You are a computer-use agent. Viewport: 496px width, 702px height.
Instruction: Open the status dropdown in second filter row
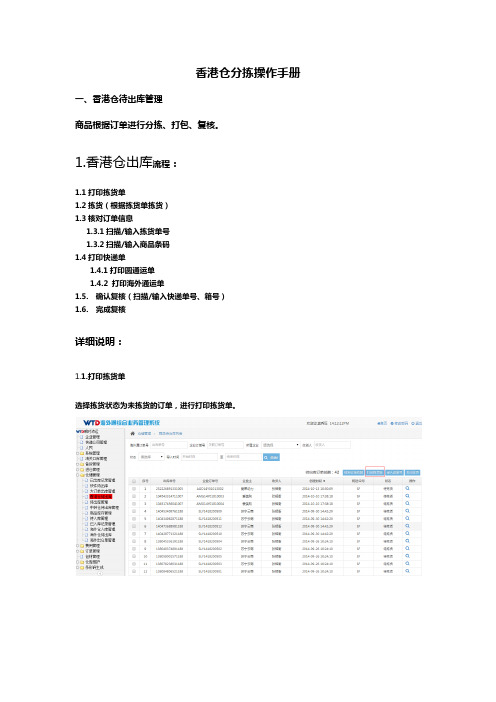(x=151, y=457)
